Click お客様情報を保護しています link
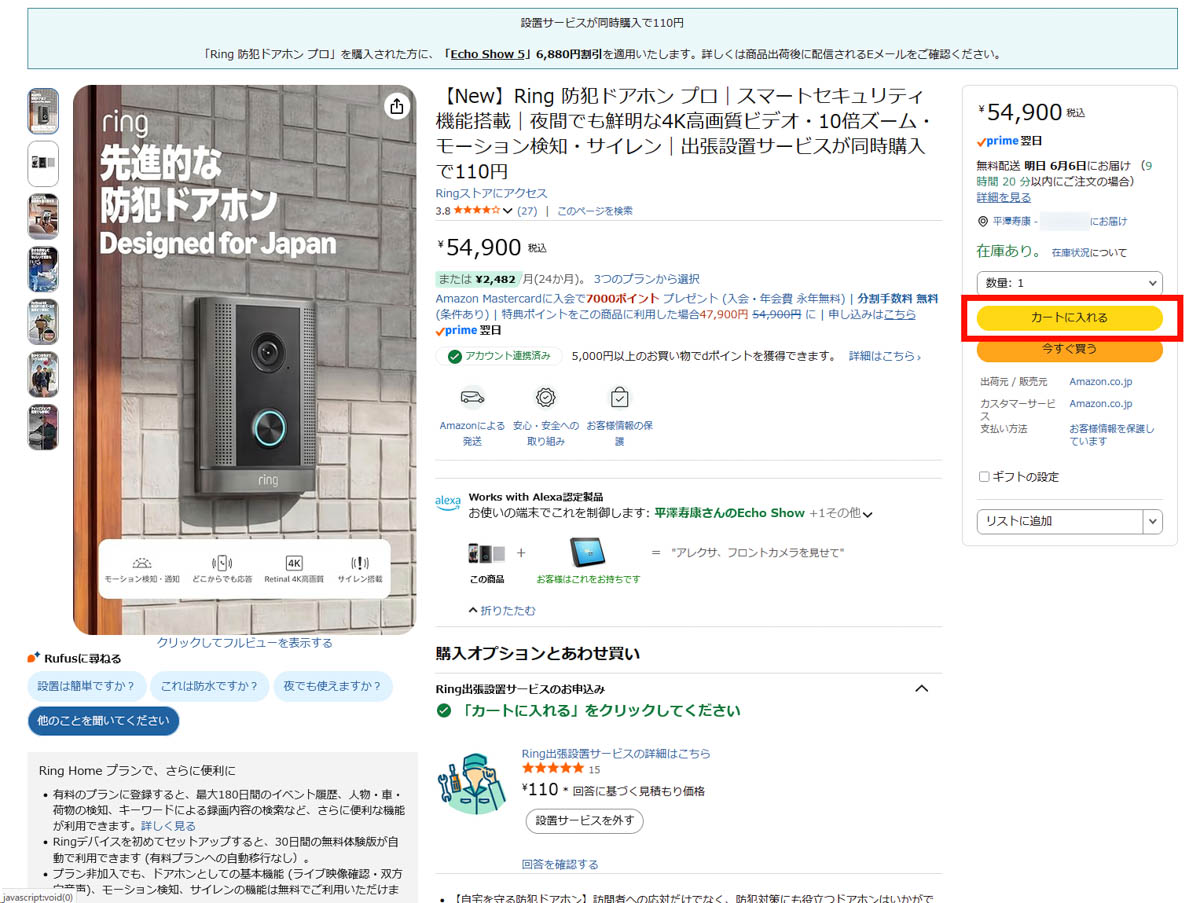 [x=1111, y=435]
